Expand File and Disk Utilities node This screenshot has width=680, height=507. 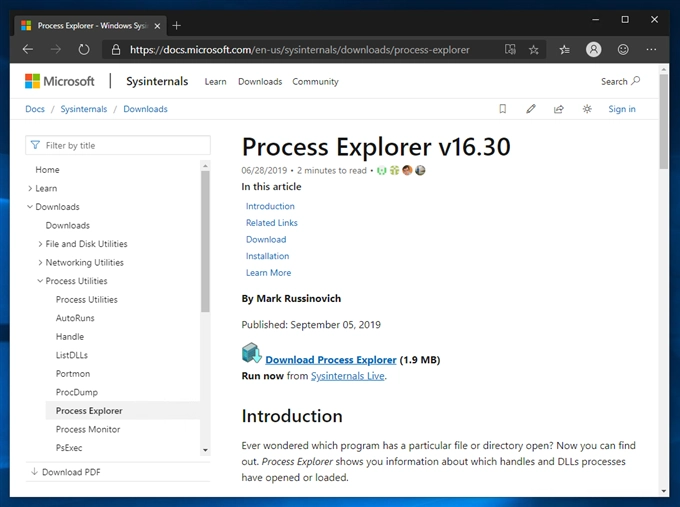pos(40,244)
